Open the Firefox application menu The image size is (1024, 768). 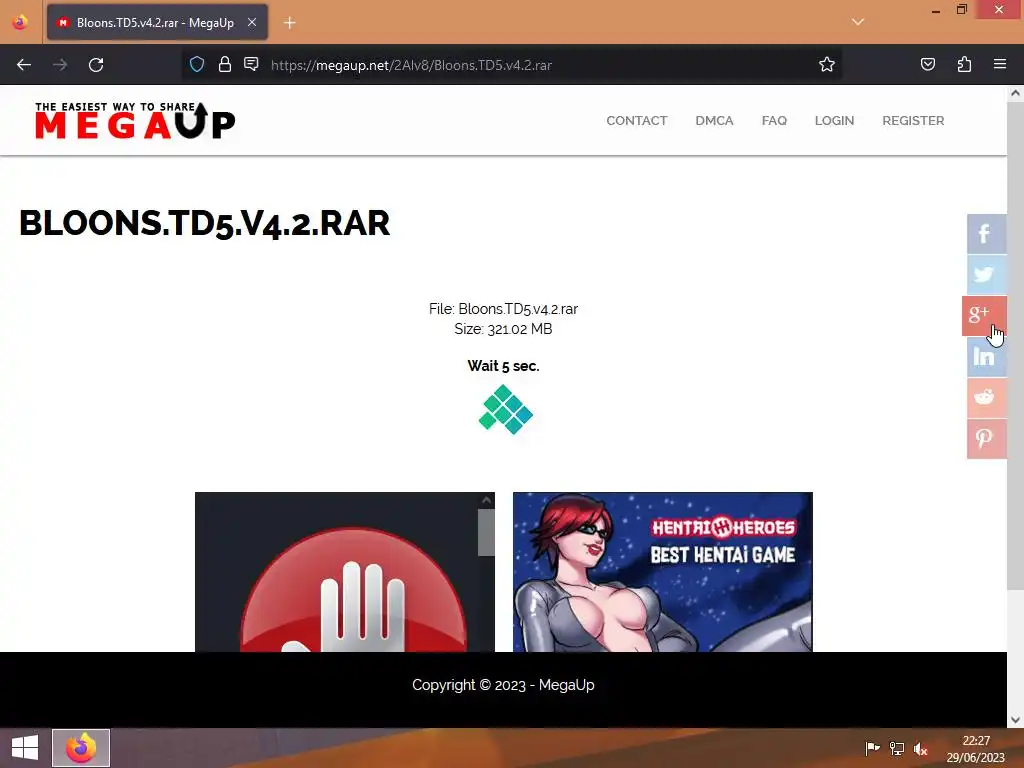(1000, 65)
